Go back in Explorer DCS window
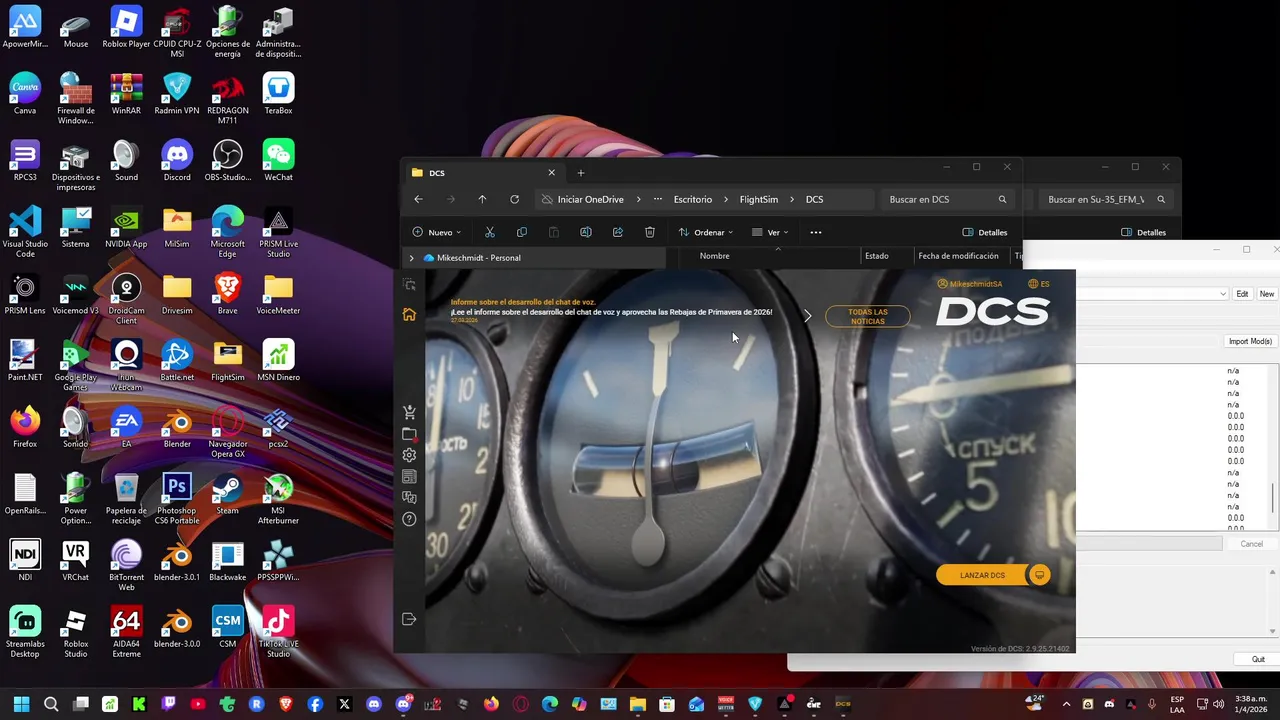Screen dimensions: 1280x720 point(418,199)
